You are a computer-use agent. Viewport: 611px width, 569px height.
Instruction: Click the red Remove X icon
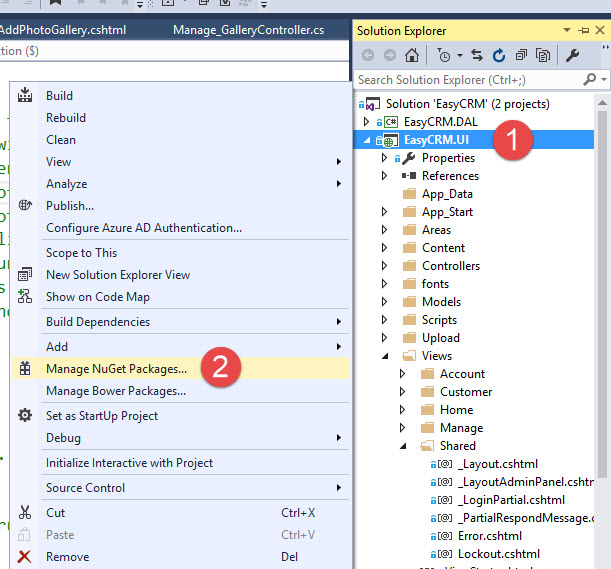click(x=25, y=557)
